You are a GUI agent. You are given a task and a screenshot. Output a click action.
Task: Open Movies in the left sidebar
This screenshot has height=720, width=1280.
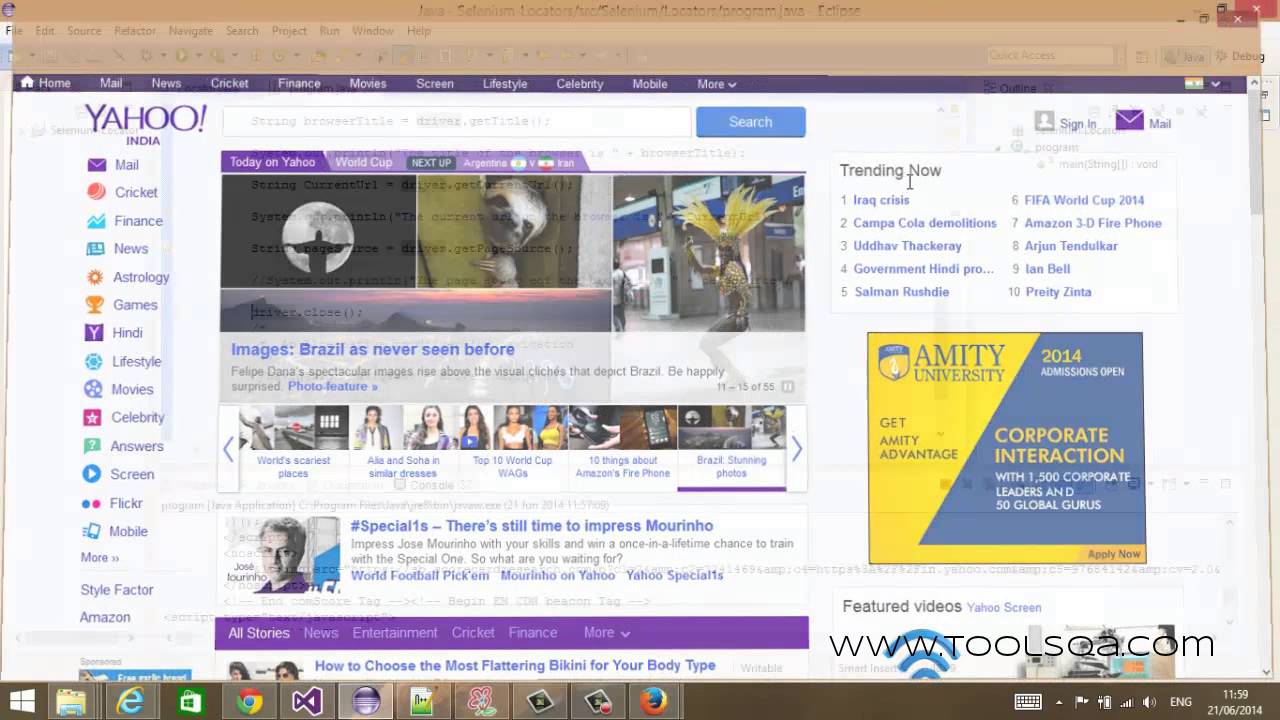click(x=119, y=389)
